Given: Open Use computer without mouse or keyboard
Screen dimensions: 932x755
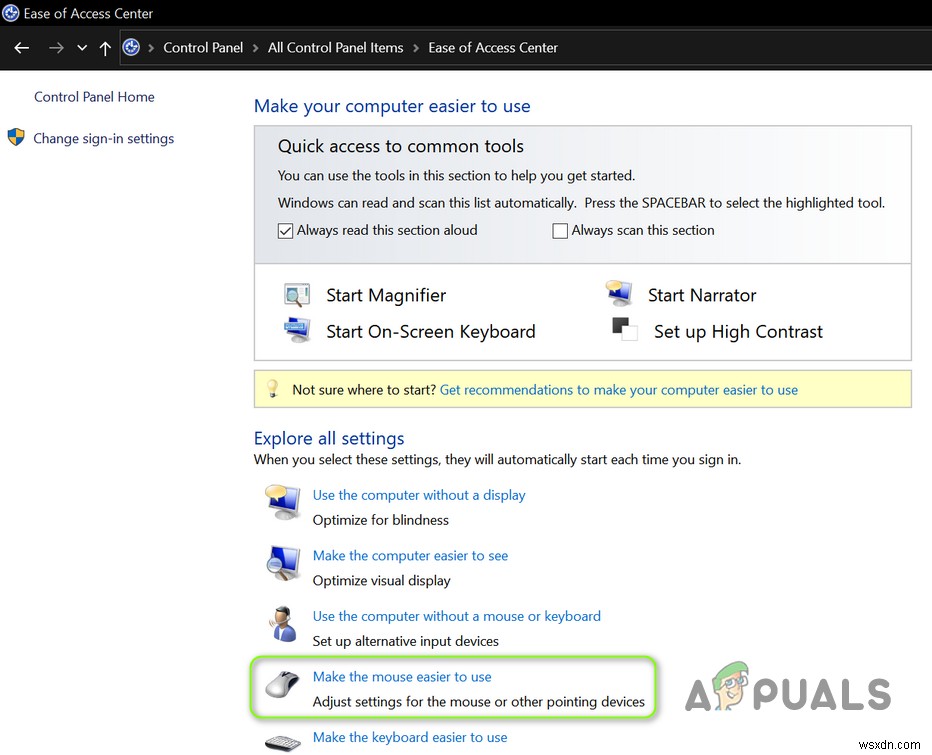Looking at the screenshot, I should (456, 616).
